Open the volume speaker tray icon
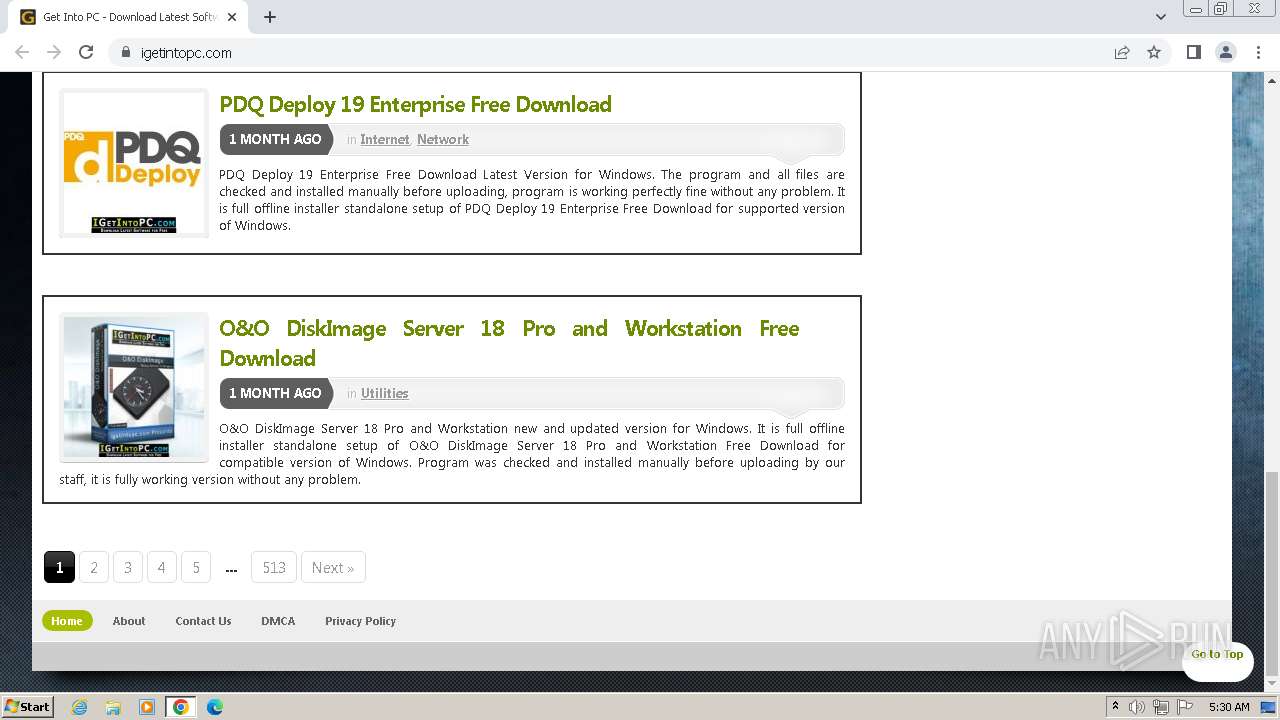1280x720 pixels. point(1137,707)
